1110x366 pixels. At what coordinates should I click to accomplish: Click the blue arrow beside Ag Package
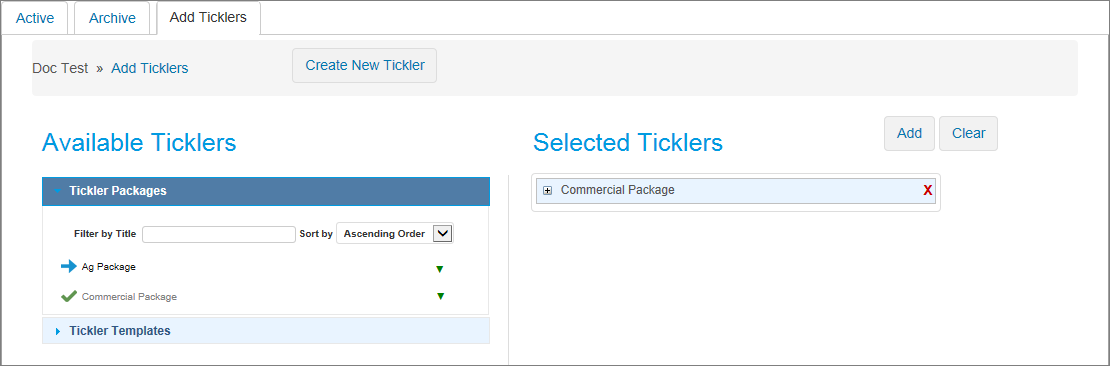pyautogui.click(x=69, y=267)
